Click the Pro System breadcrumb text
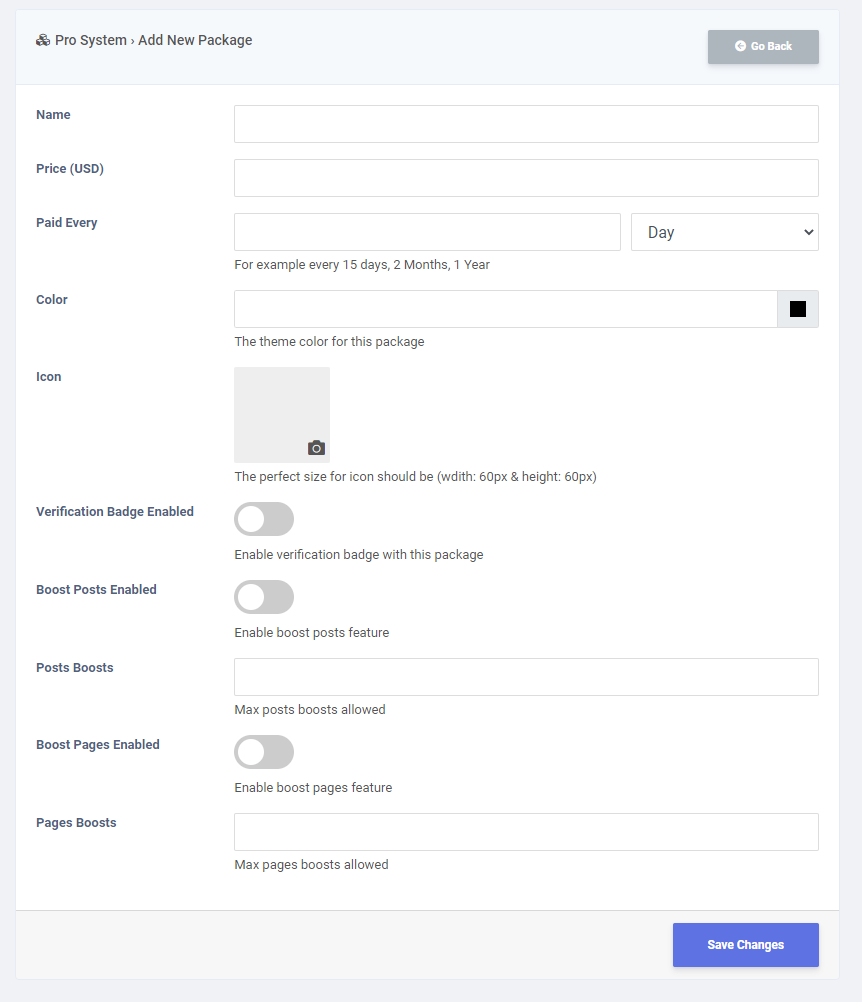 pos(91,40)
